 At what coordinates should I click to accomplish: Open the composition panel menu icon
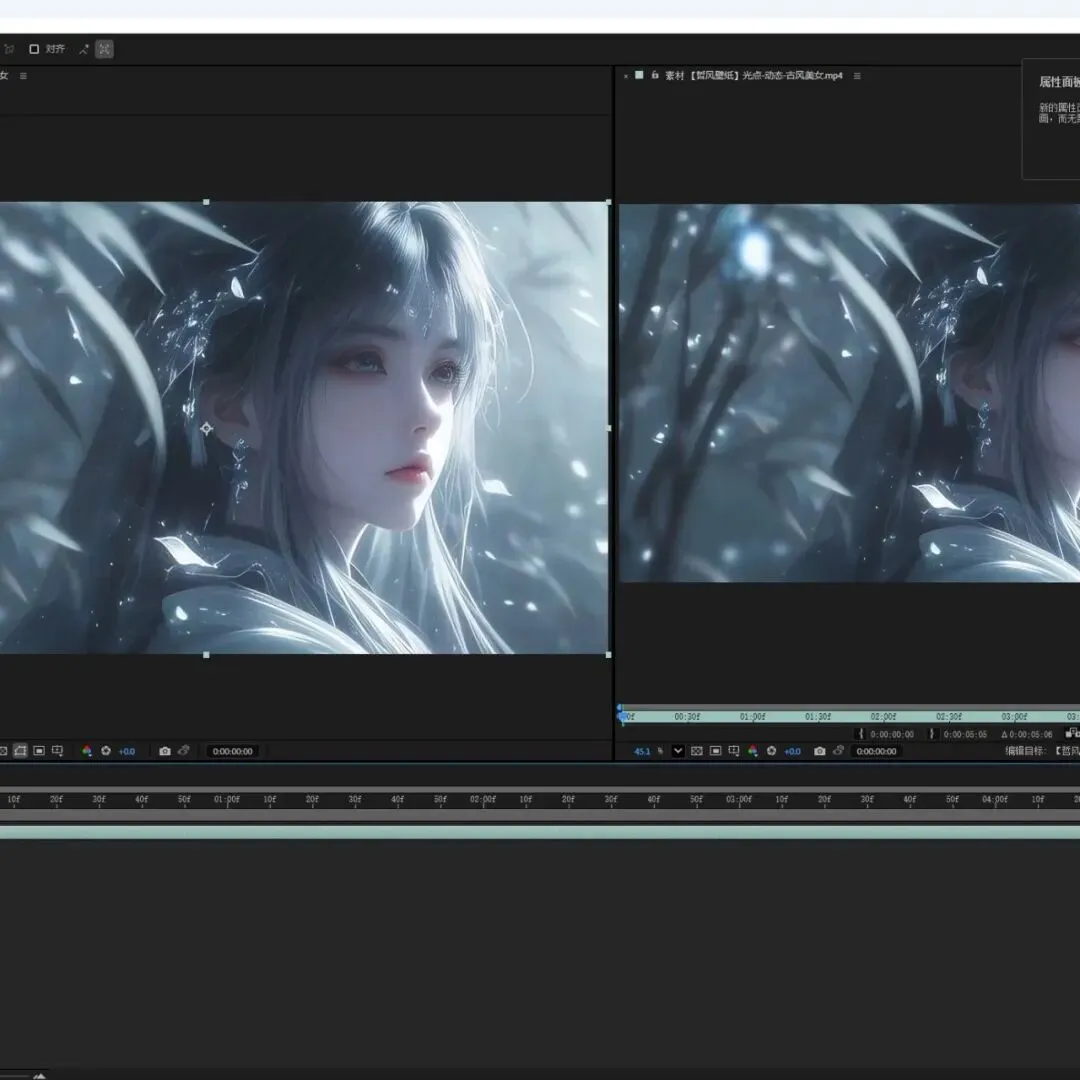(x=23, y=76)
